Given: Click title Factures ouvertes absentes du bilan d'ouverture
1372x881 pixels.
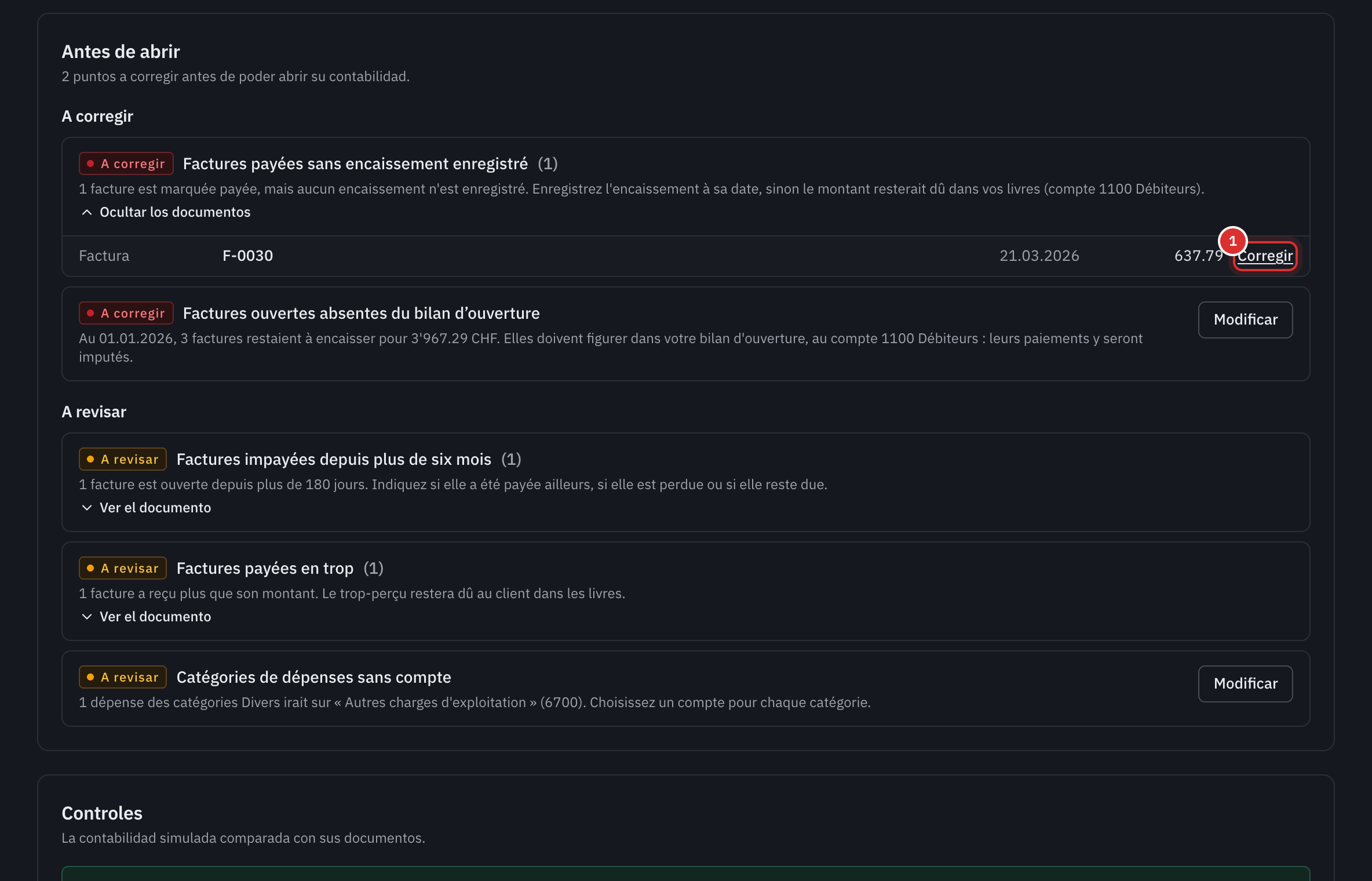Looking at the screenshot, I should click(361, 314).
